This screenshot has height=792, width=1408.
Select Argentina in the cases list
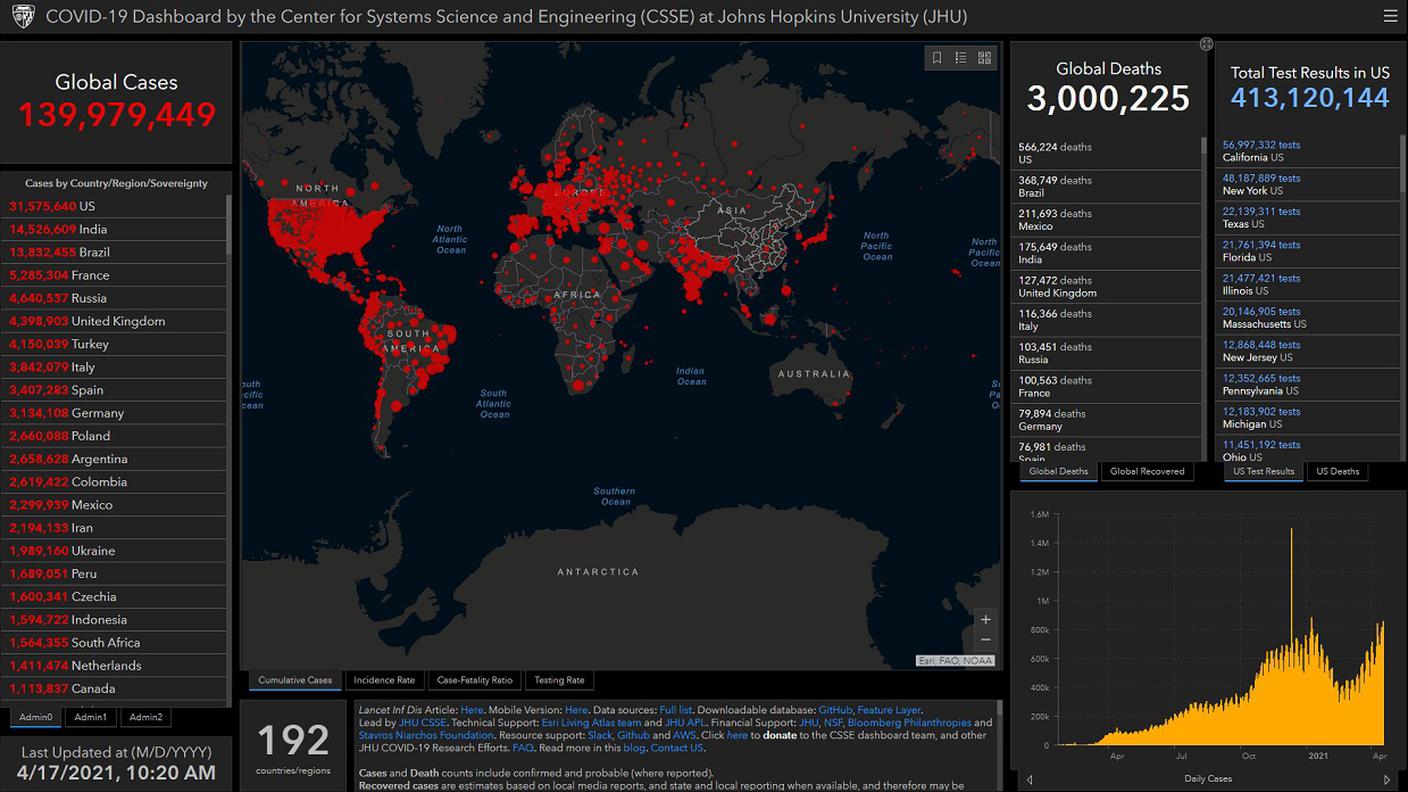(114, 459)
